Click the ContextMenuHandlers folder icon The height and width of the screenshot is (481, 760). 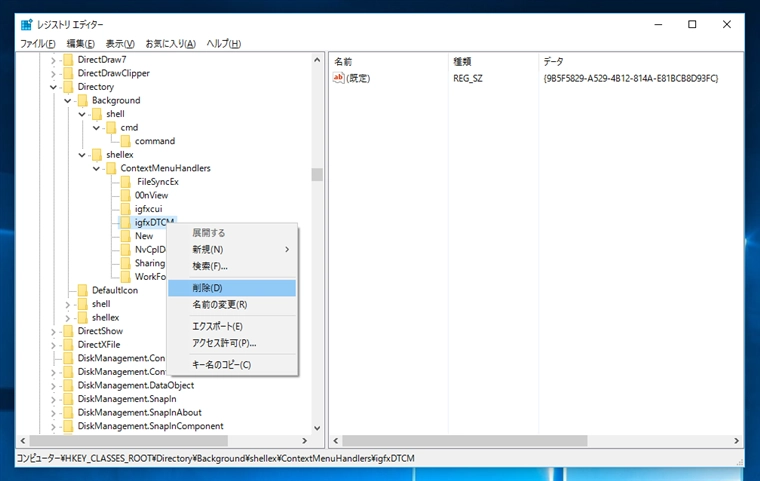pos(111,168)
